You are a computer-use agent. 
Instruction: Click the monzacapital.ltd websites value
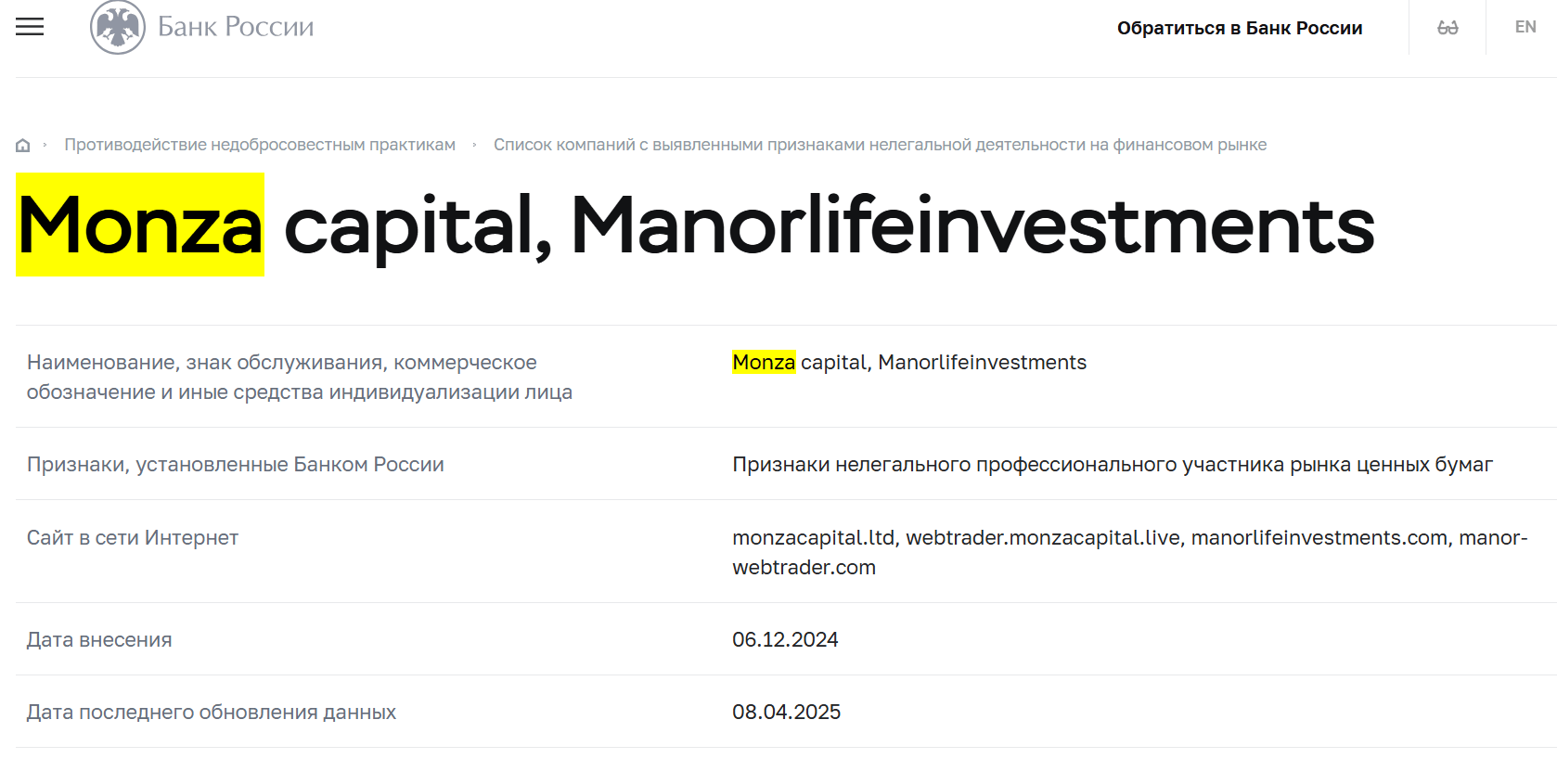click(x=1129, y=552)
